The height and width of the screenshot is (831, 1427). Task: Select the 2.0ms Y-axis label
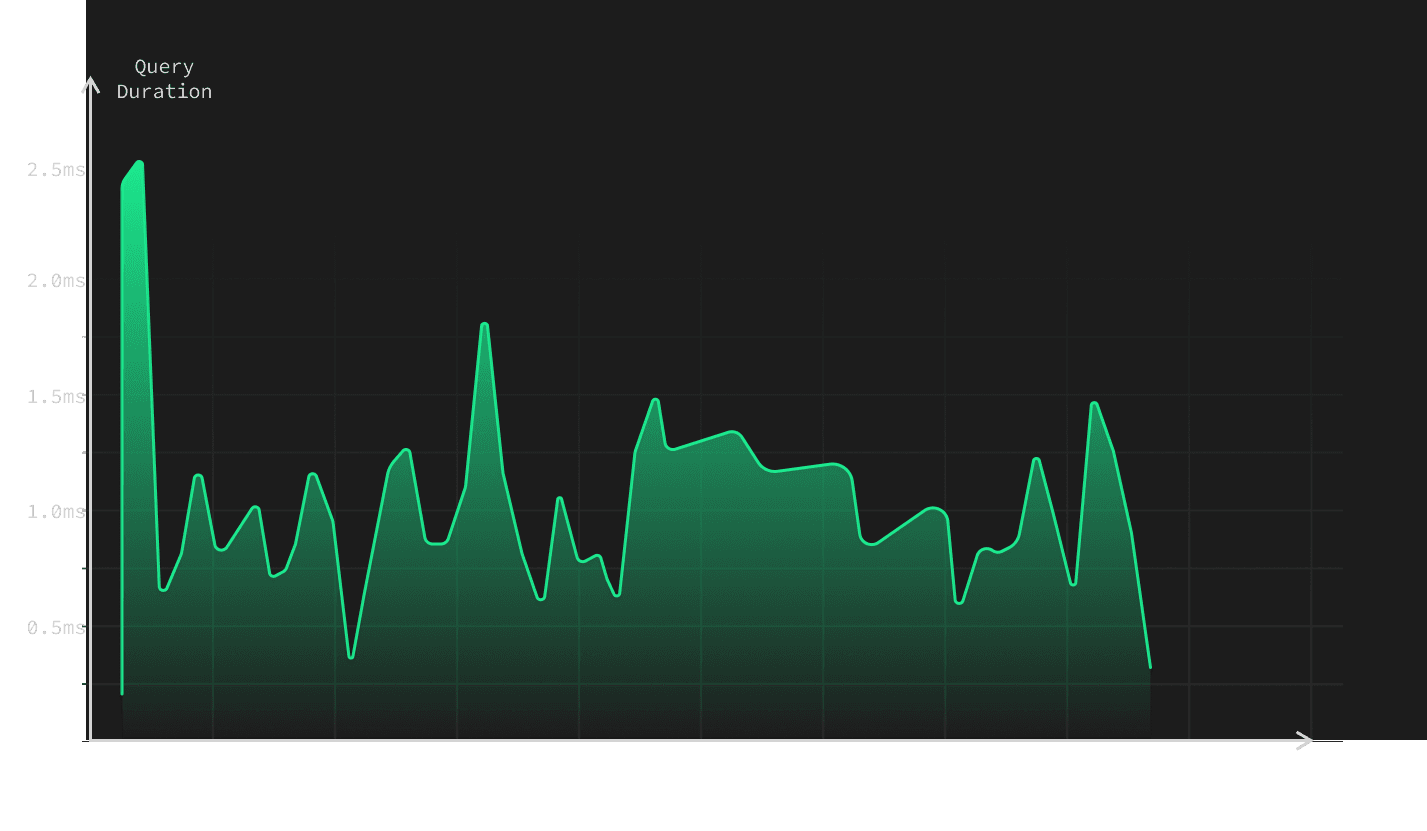click(56, 281)
